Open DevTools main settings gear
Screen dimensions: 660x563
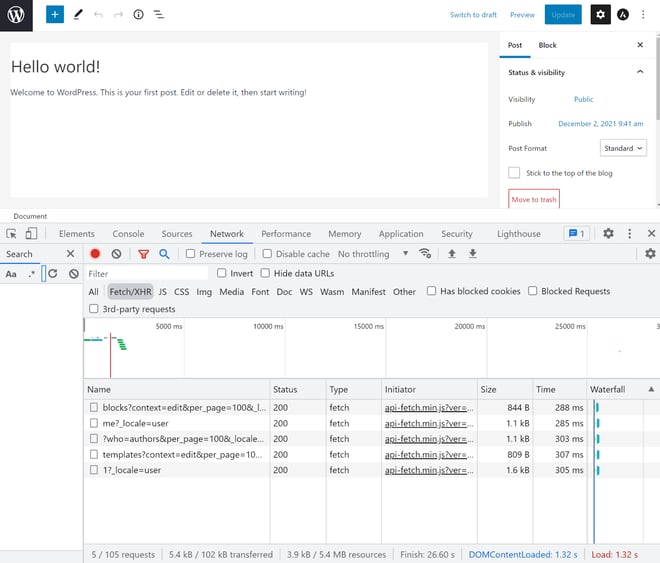(608, 233)
